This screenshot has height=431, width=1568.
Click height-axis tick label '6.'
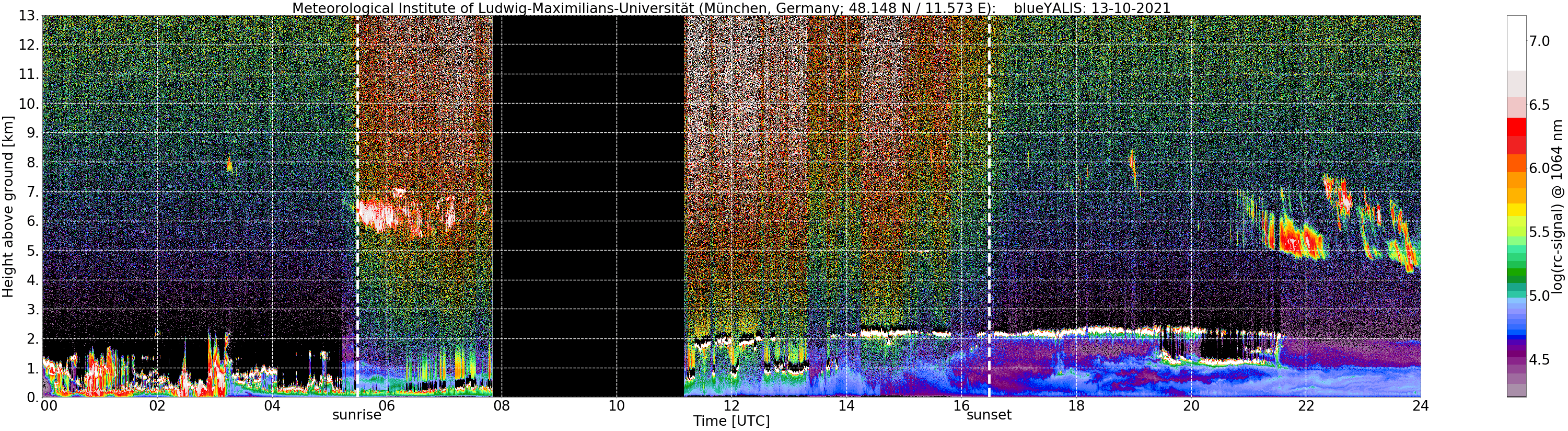click(32, 221)
